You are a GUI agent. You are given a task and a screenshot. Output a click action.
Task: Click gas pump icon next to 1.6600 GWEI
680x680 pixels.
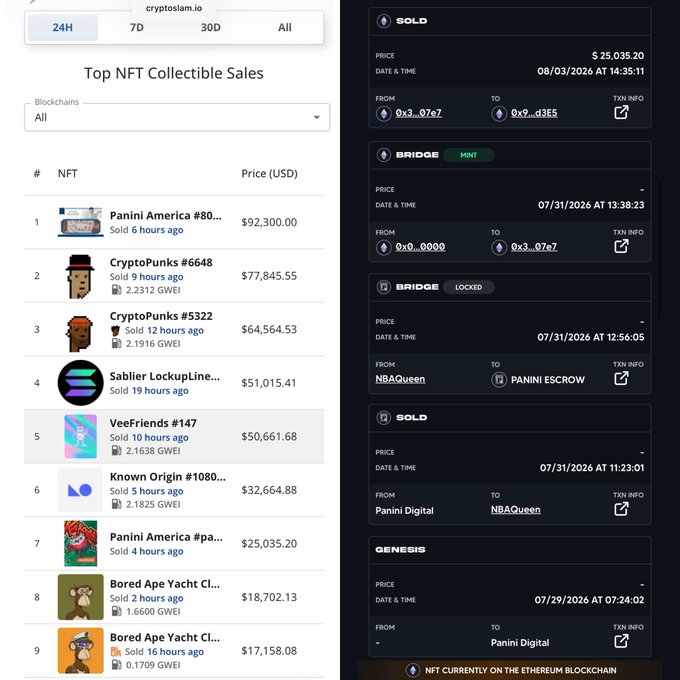click(x=116, y=611)
